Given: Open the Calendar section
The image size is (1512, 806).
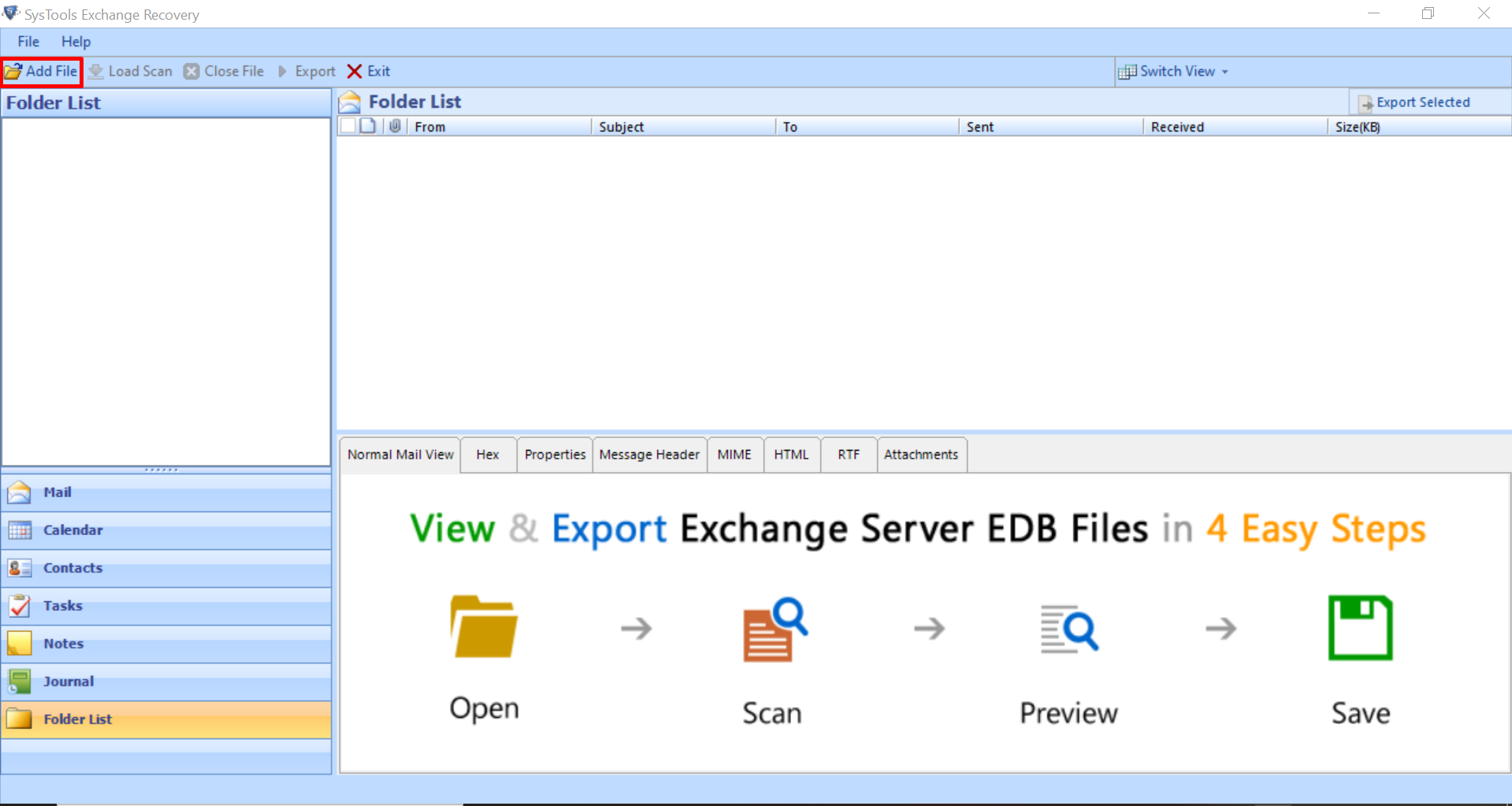Looking at the screenshot, I should tap(72, 529).
